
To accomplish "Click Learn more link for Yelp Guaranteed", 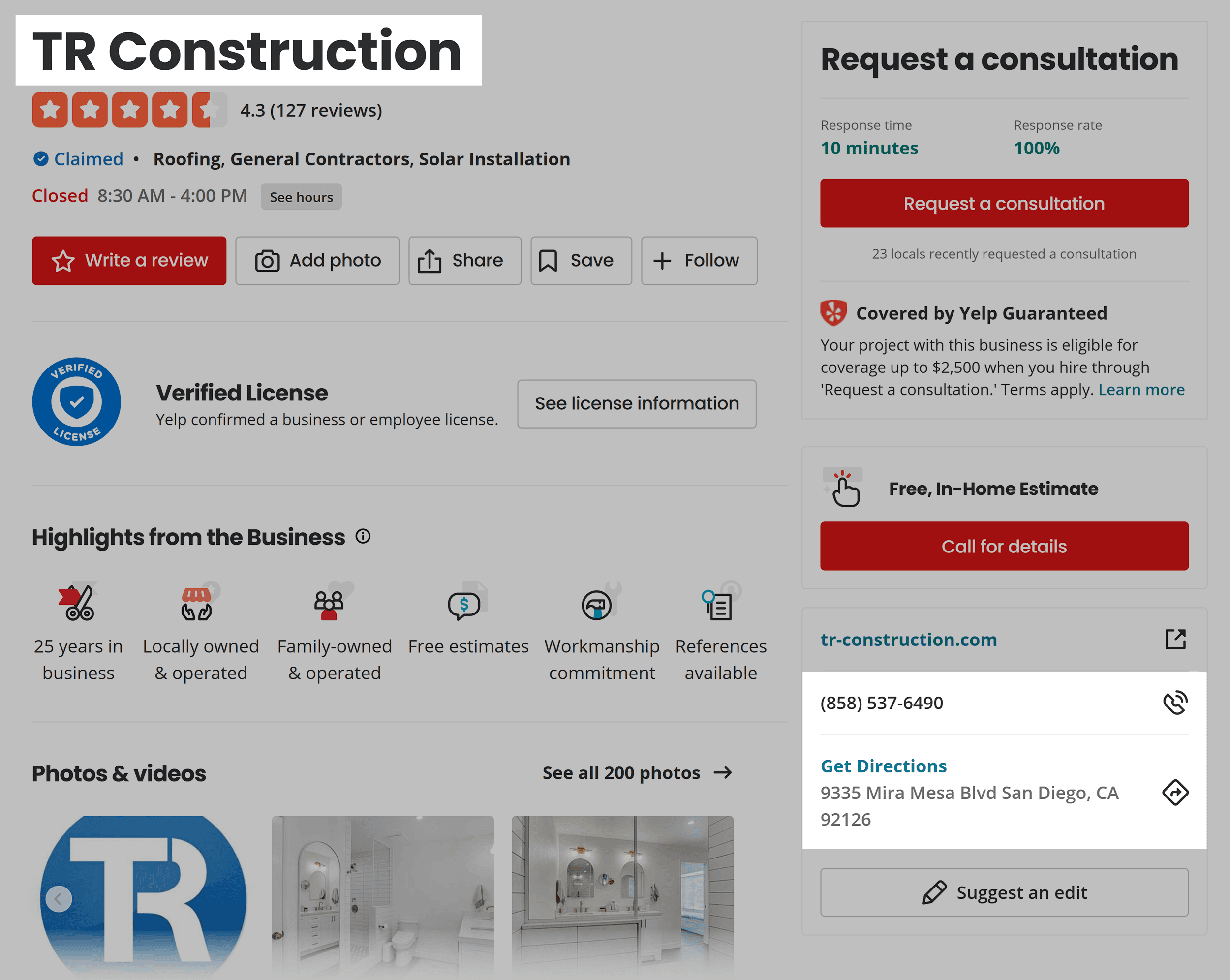I will [x=1140, y=390].
